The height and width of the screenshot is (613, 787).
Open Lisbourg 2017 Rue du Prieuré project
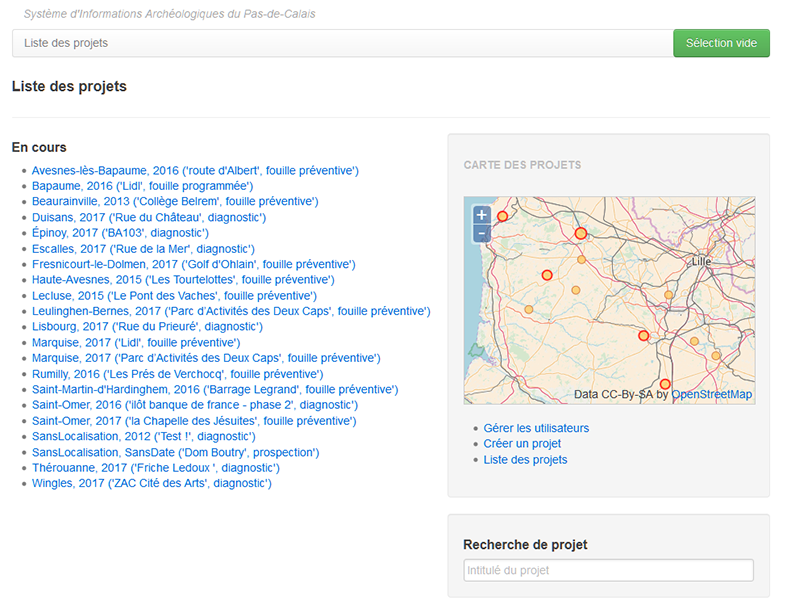coord(148,327)
